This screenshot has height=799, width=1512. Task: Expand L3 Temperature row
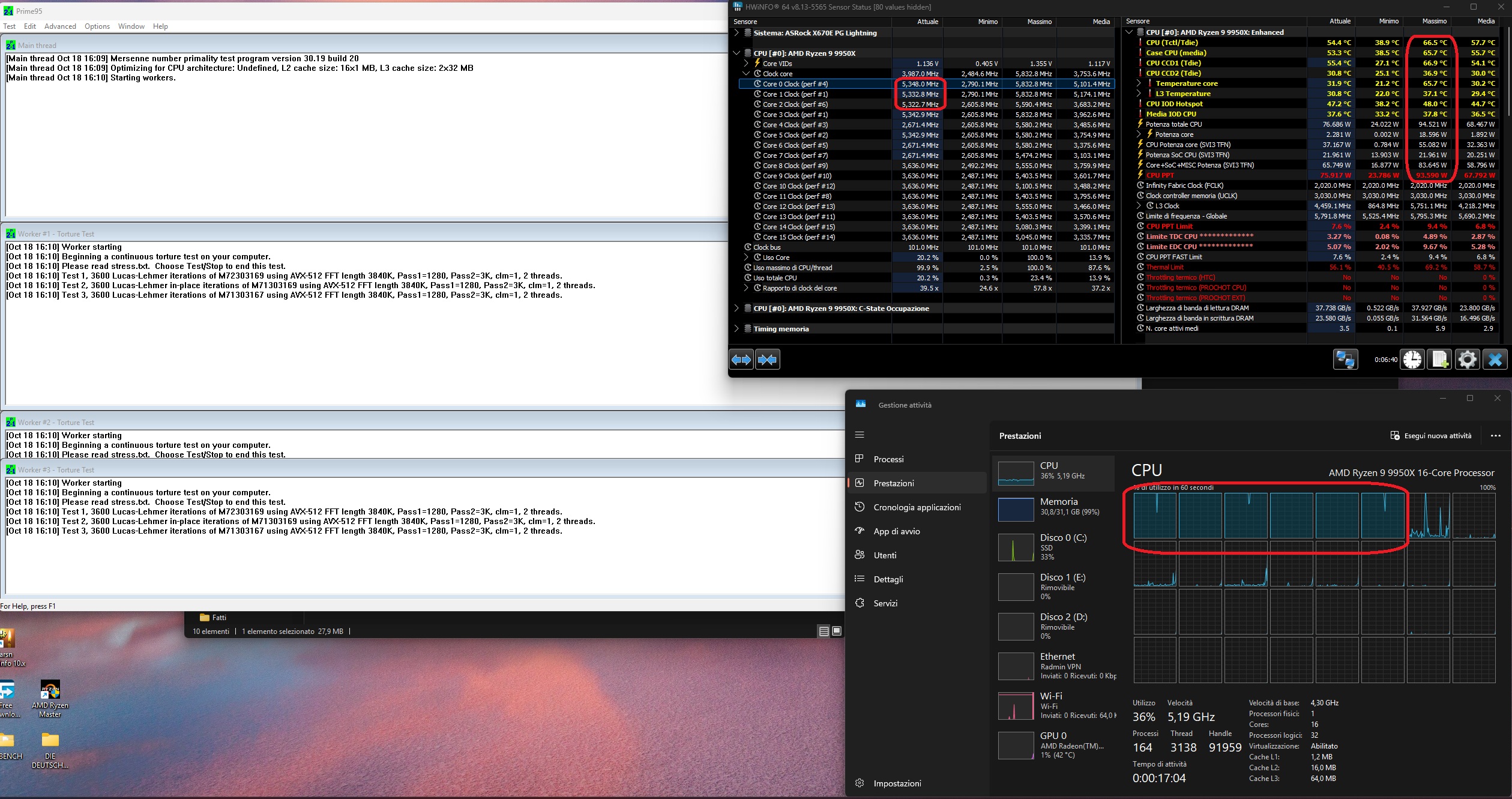tap(1139, 94)
